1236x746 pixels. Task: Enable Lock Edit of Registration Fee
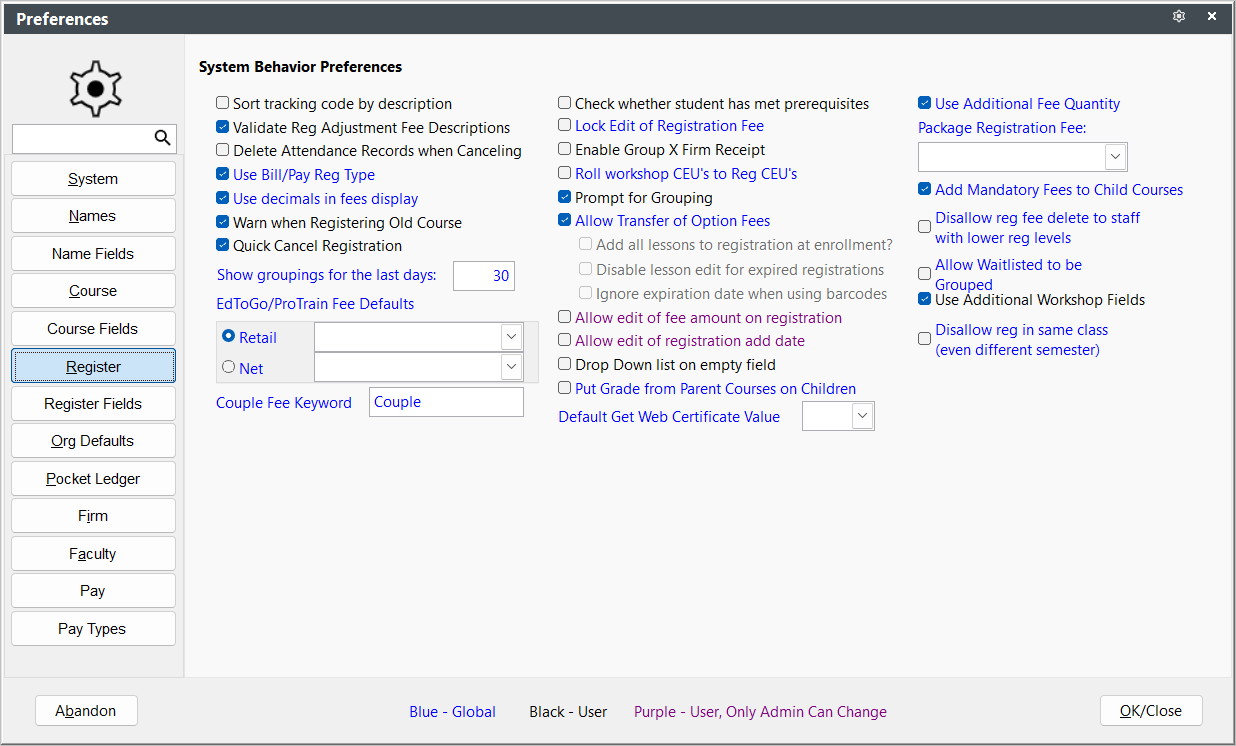[565, 126]
